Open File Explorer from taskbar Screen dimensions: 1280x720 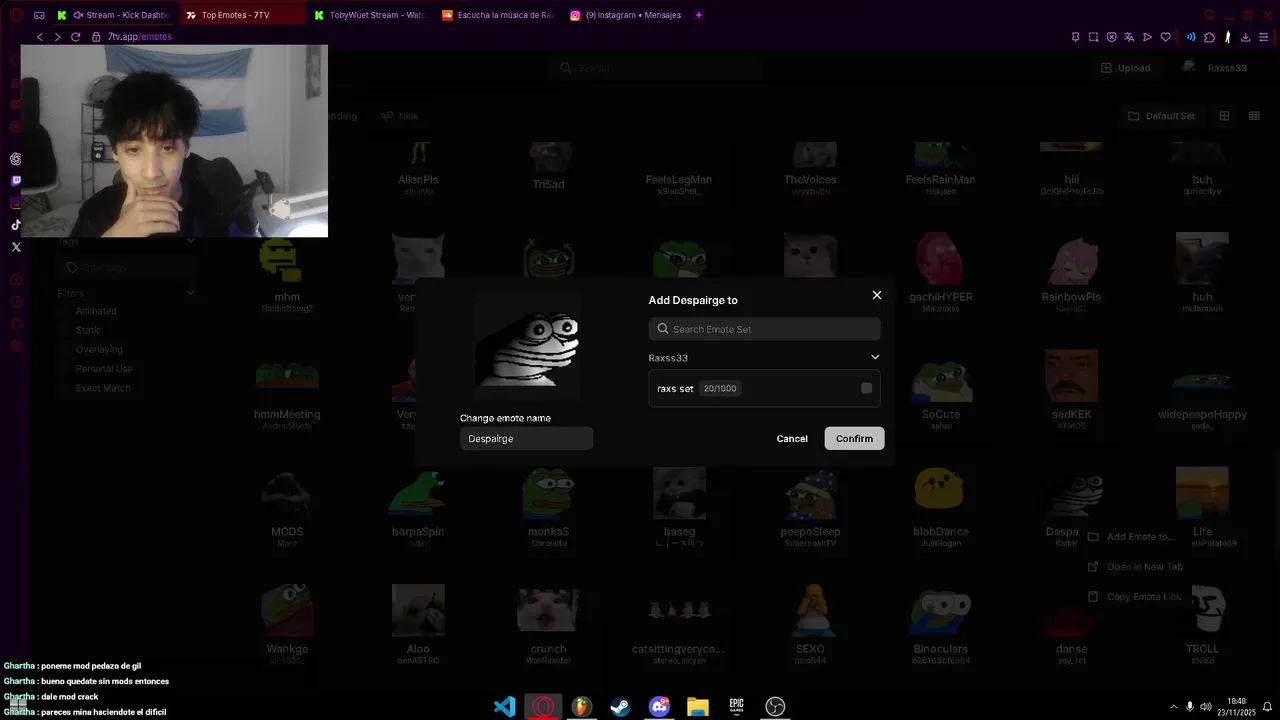[698, 707]
